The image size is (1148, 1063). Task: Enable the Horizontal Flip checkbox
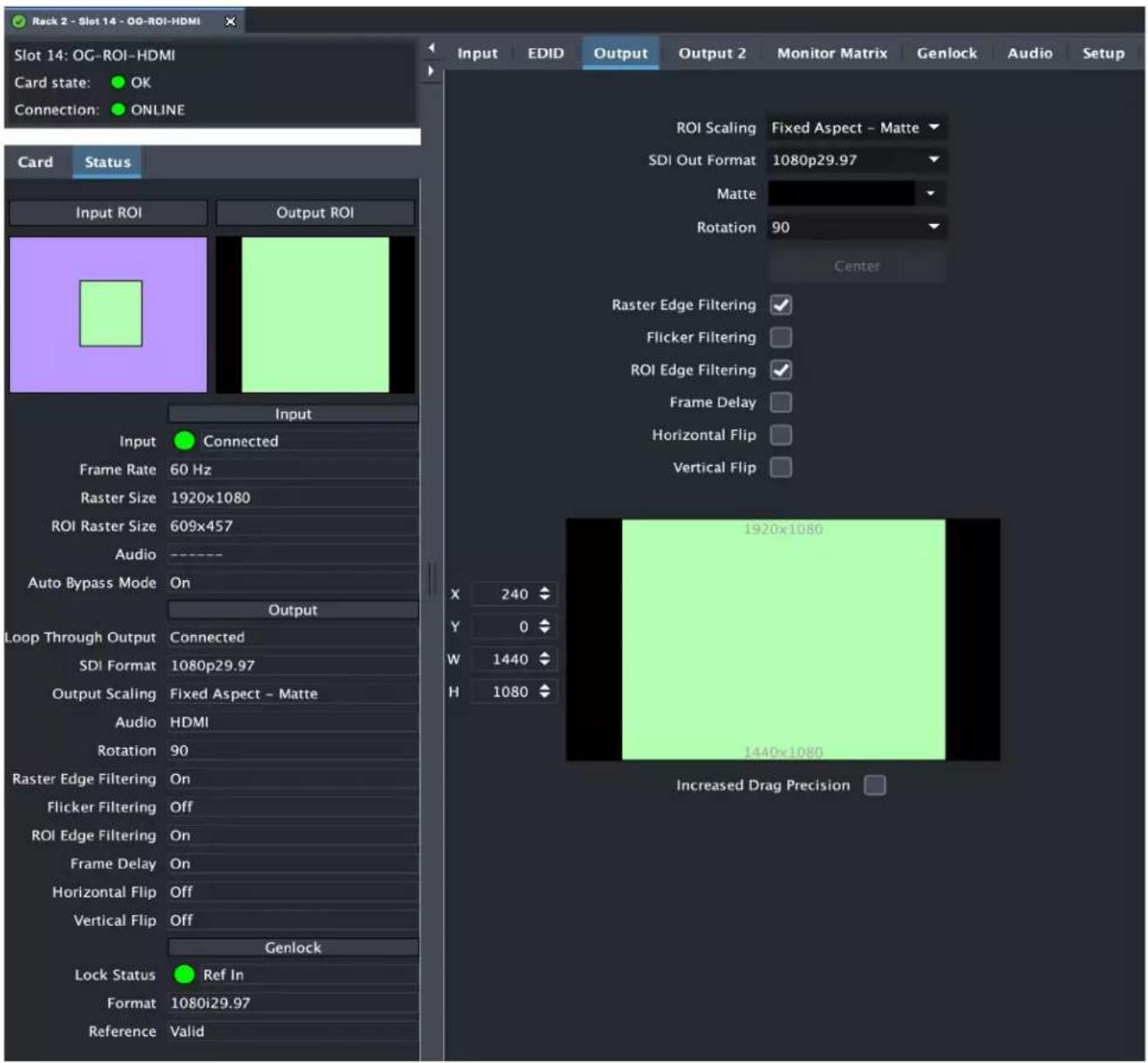[780, 435]
